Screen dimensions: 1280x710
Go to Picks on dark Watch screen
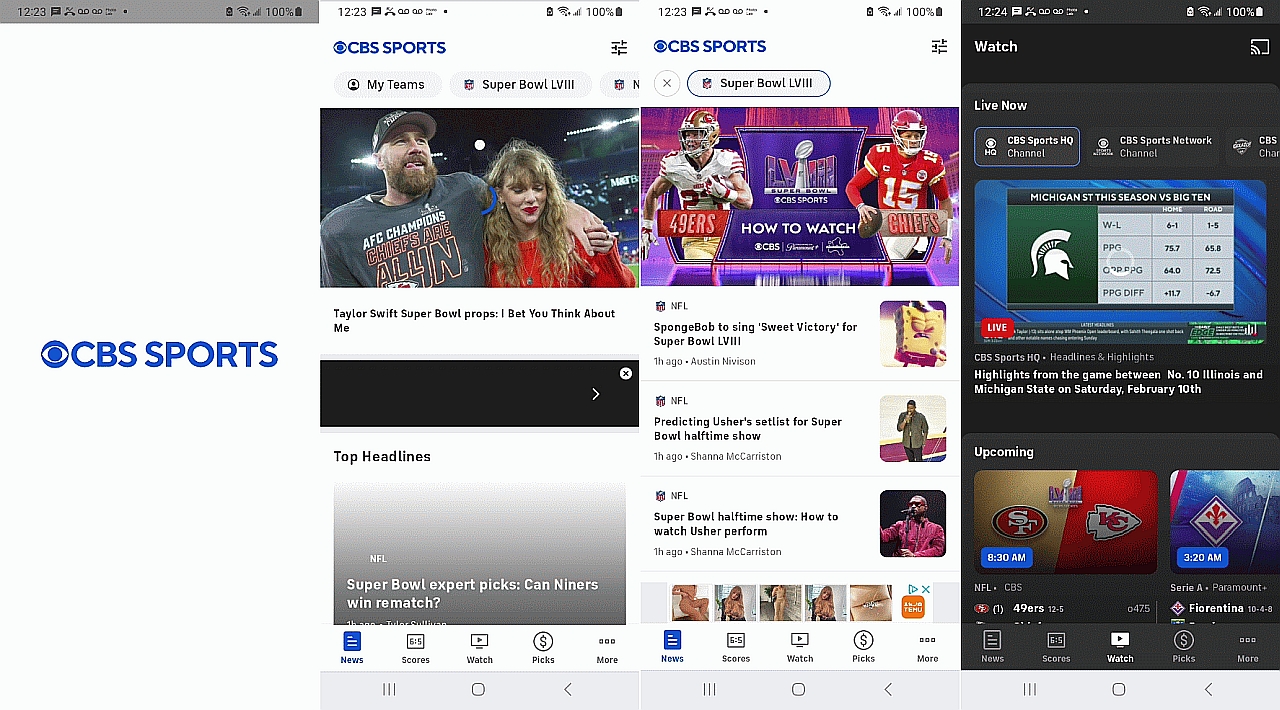coord(1184,647)
